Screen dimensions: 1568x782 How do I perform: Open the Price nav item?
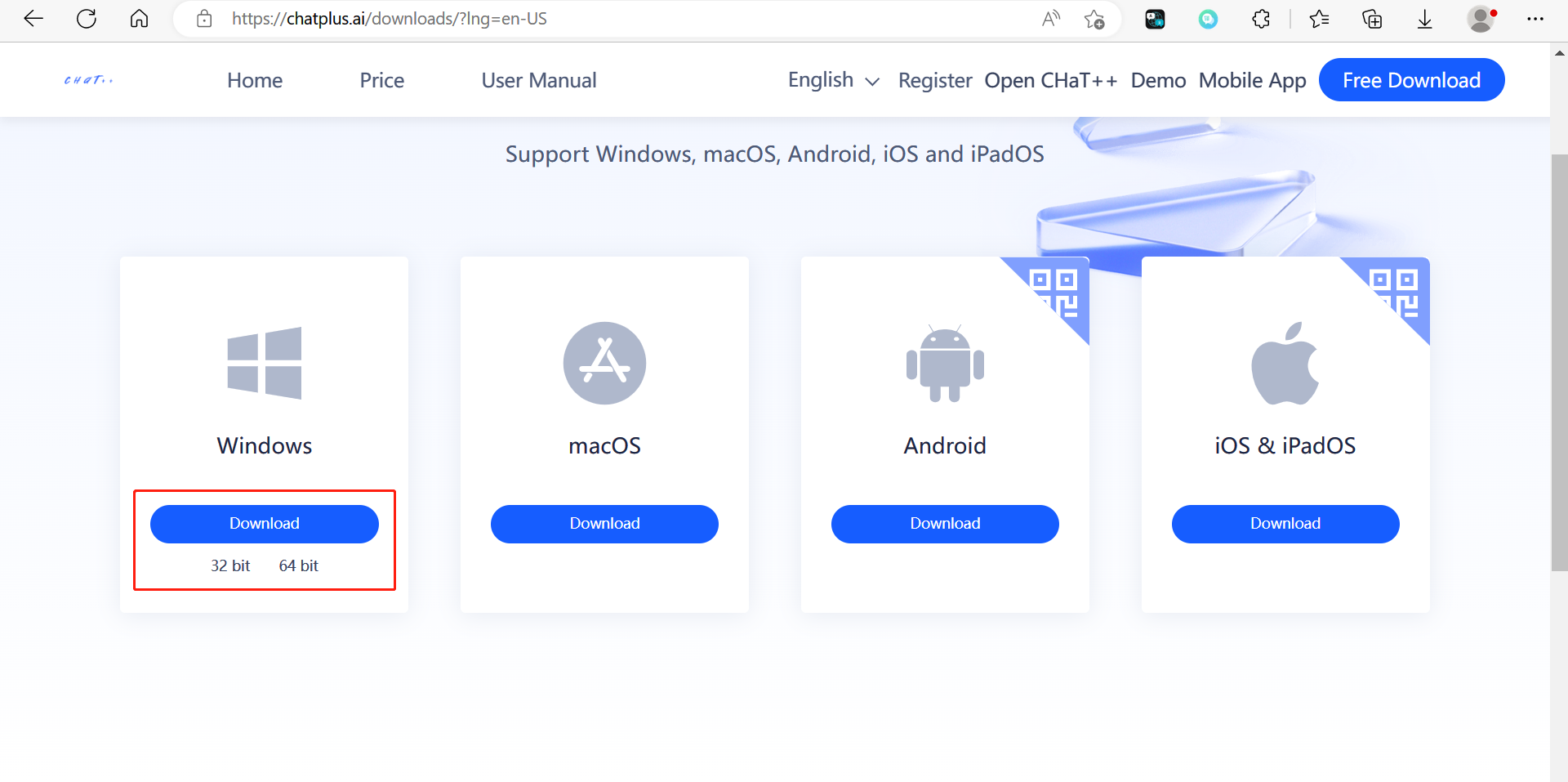pos(382,80)
